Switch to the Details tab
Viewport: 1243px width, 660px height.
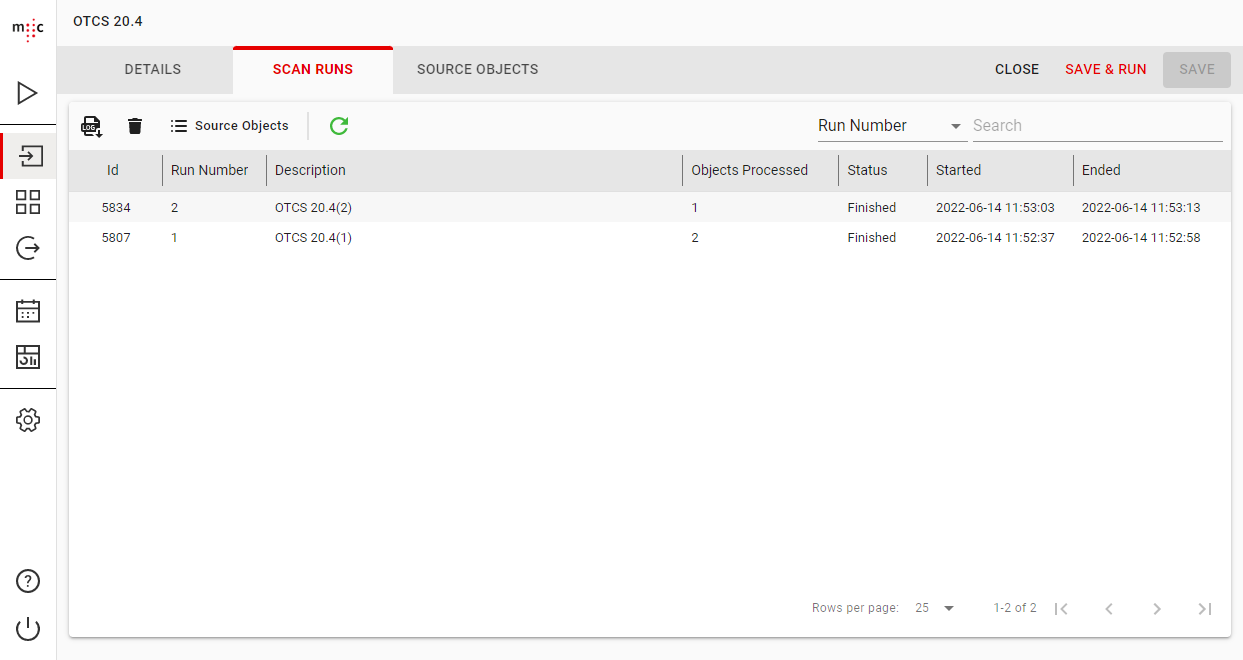(x=153, y=70)
